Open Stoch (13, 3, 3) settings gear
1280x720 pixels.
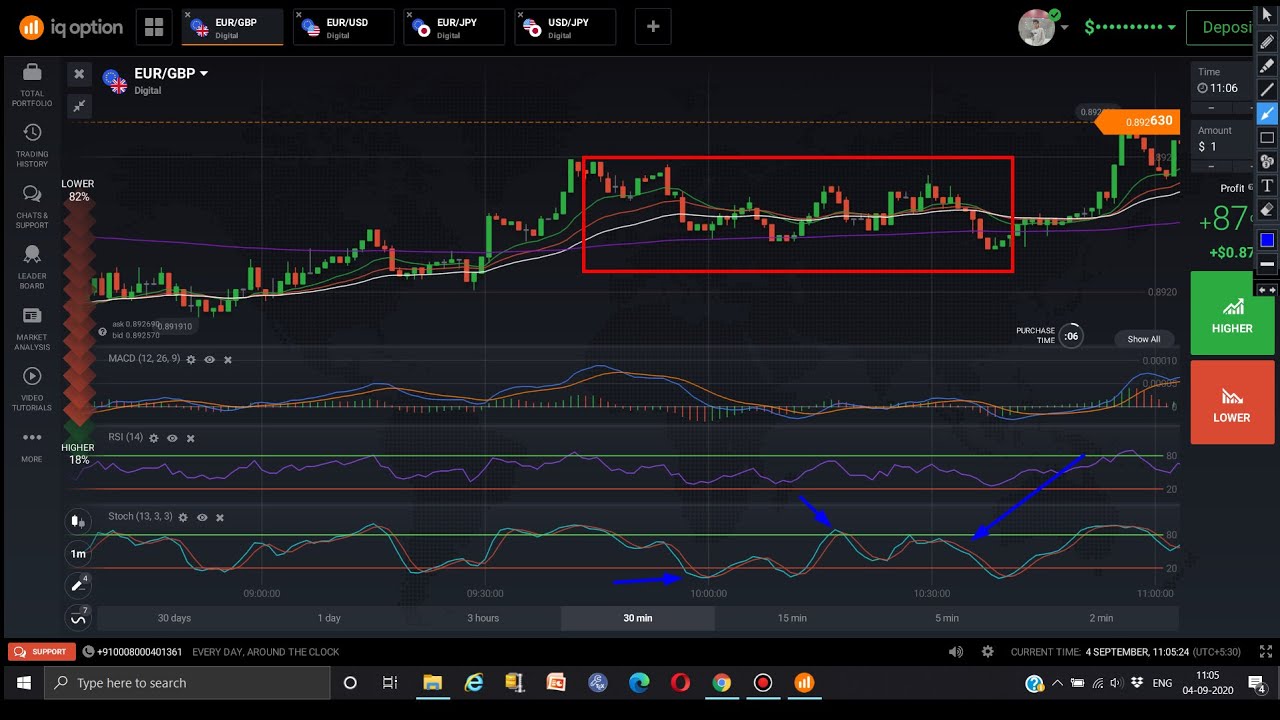coord(184,517)
